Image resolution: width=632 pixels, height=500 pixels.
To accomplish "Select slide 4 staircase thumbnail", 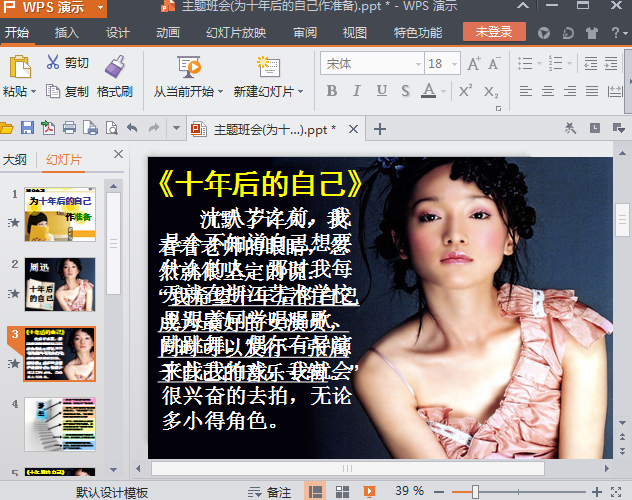I will tap(60, 424).
